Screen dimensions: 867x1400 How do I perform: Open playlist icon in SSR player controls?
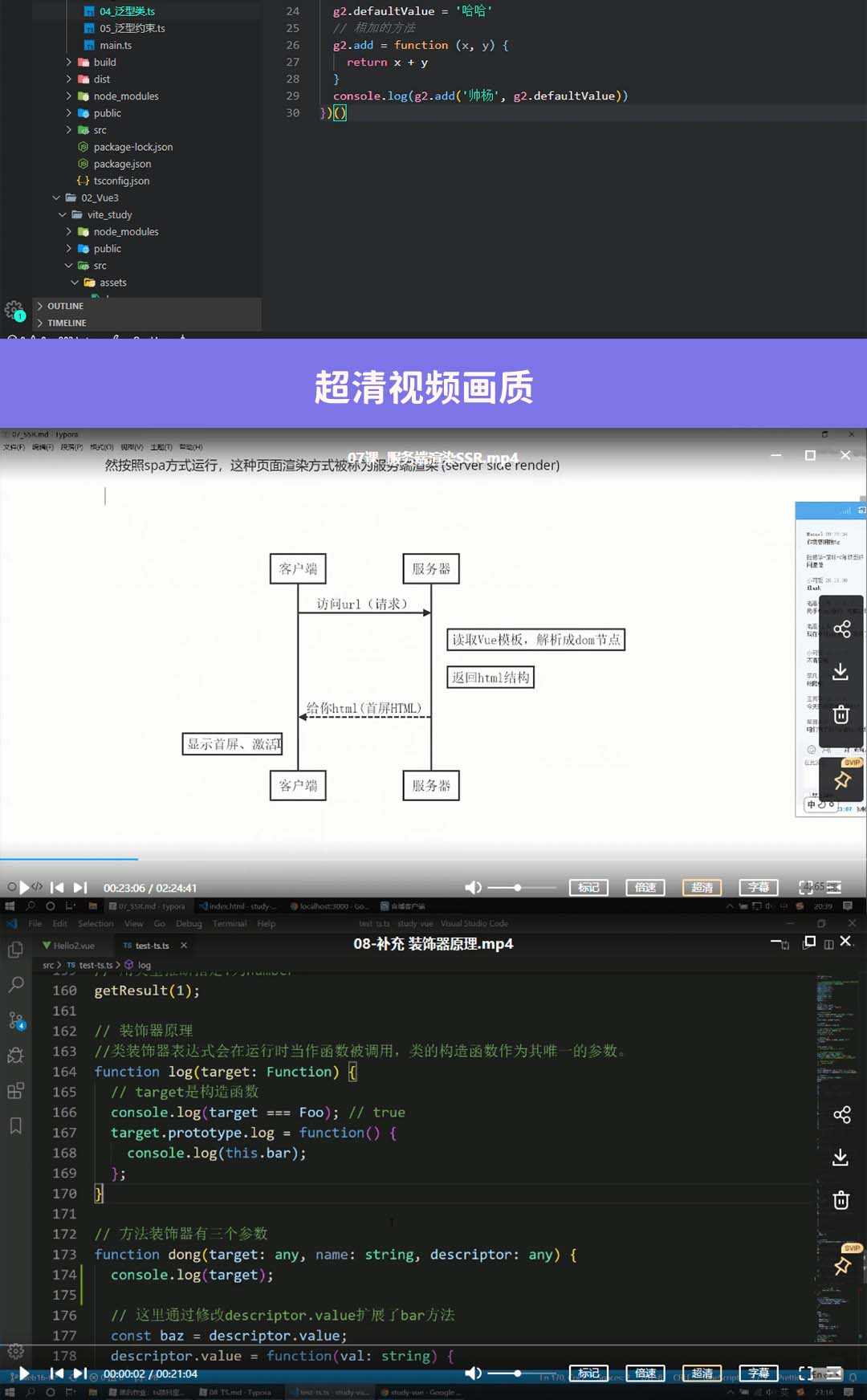coord(834,887)
